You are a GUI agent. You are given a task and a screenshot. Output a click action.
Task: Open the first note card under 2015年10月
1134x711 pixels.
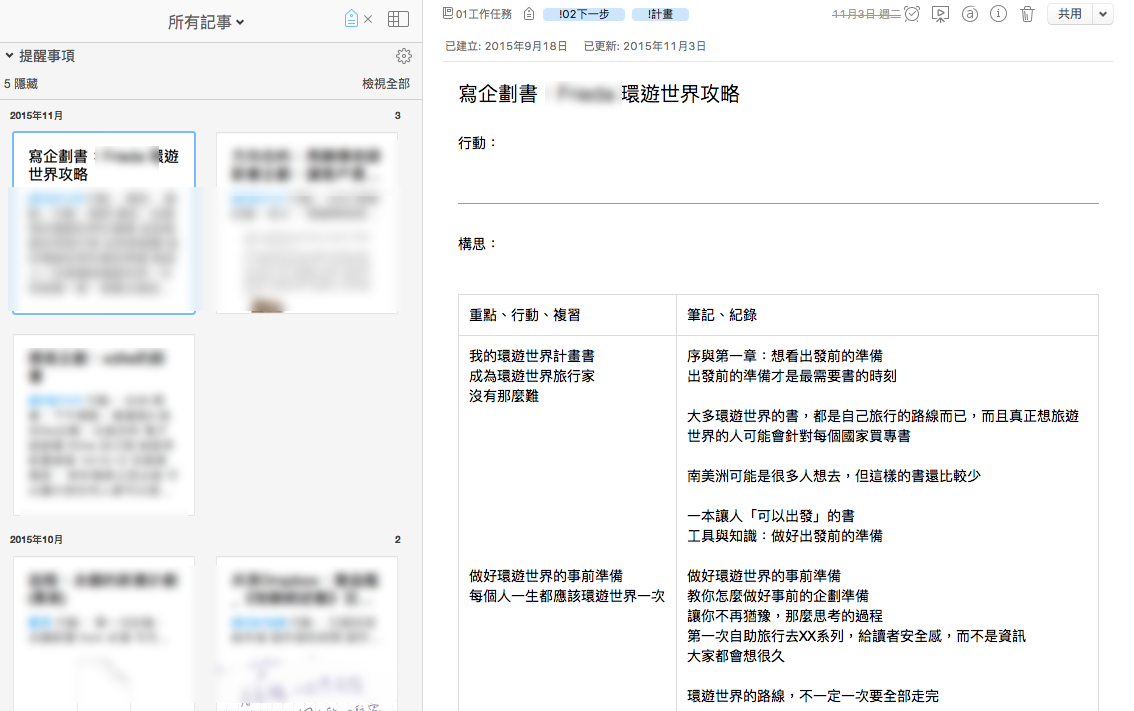coord(104,633)
